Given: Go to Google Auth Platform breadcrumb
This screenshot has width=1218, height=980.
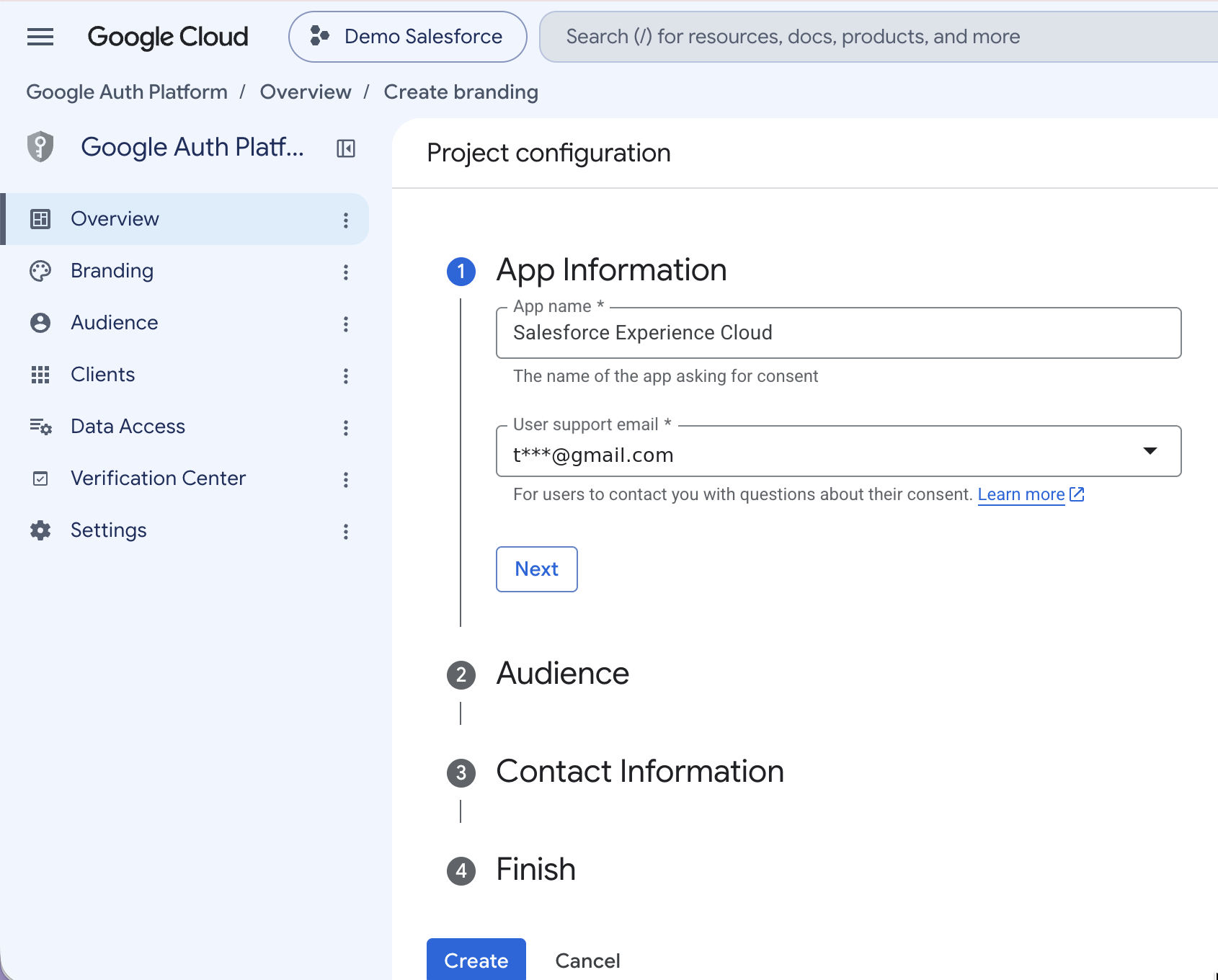Looking at the screenshot, I should pyautogui.click(x=127, y=92).
